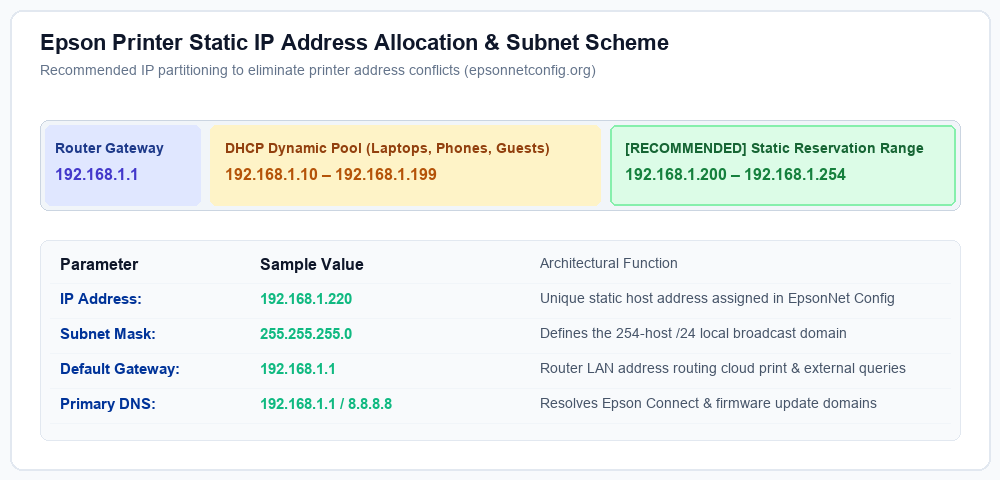Select the Router Gateway card
Image resolution: width=1000 pixels, height=480 pixels.
tap(123, 165)
